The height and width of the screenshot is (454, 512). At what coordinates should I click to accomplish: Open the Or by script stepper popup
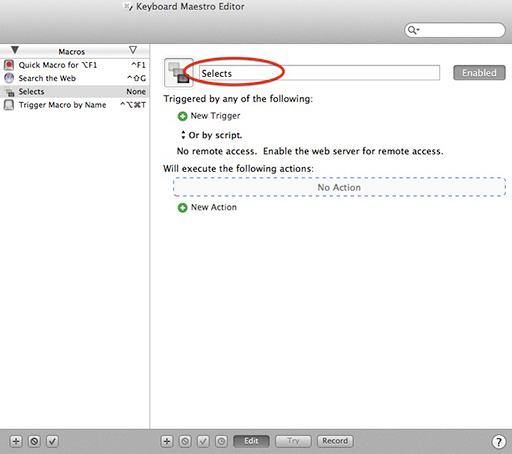pyautogui.click(x=183, y=135)
